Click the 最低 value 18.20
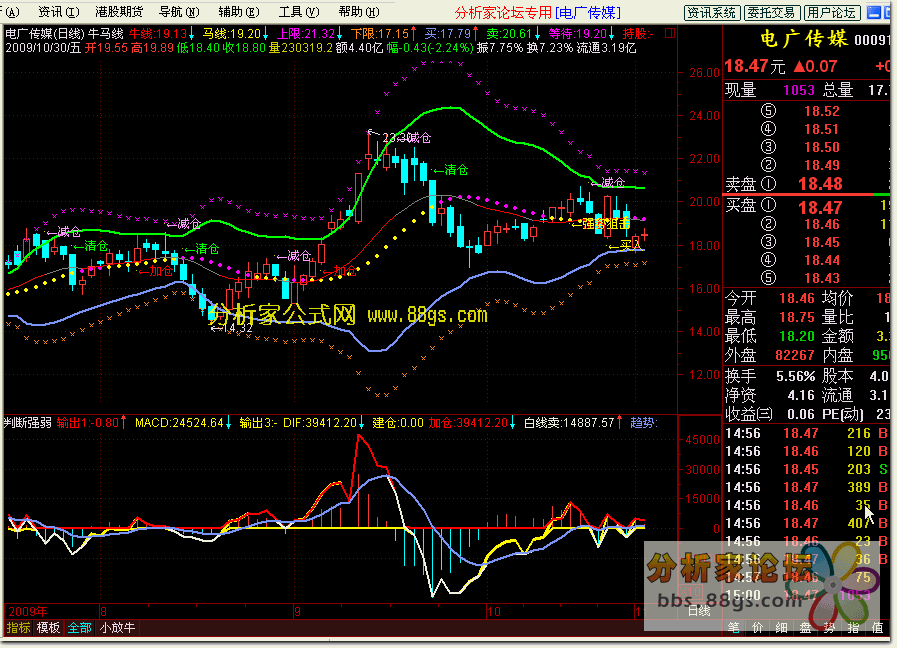The height and width of the screenshot is (648, 897). click(796, 336)
